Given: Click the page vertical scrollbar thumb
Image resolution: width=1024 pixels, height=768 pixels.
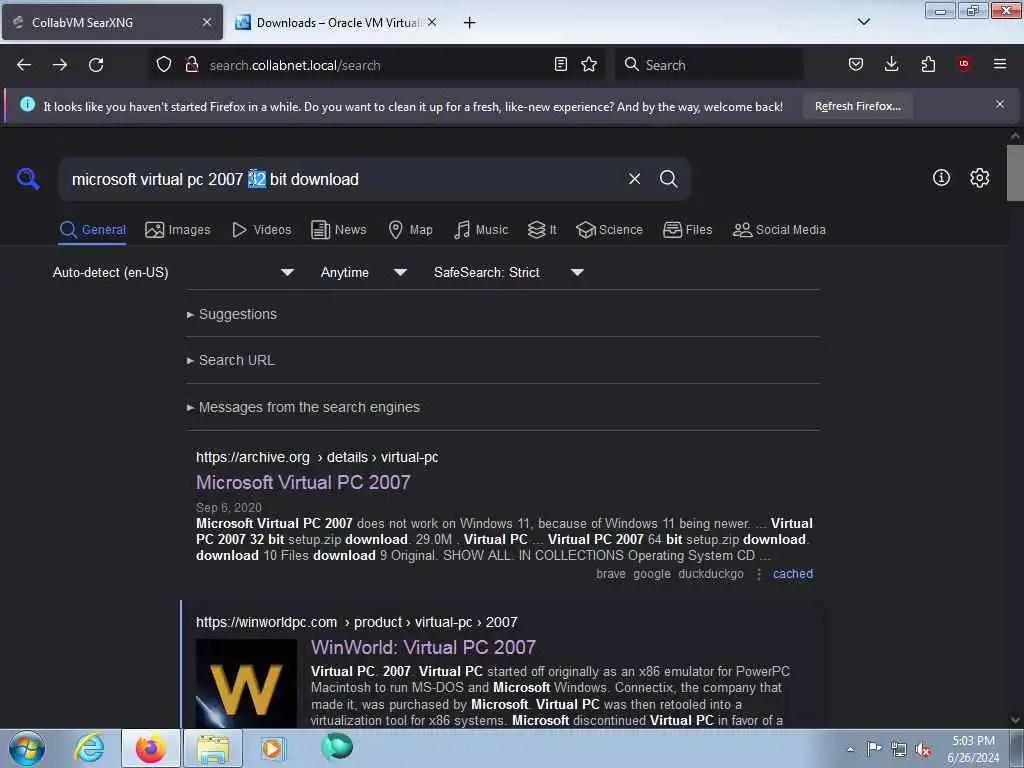Looking at the screenshot, I should tap(1015, 173).
